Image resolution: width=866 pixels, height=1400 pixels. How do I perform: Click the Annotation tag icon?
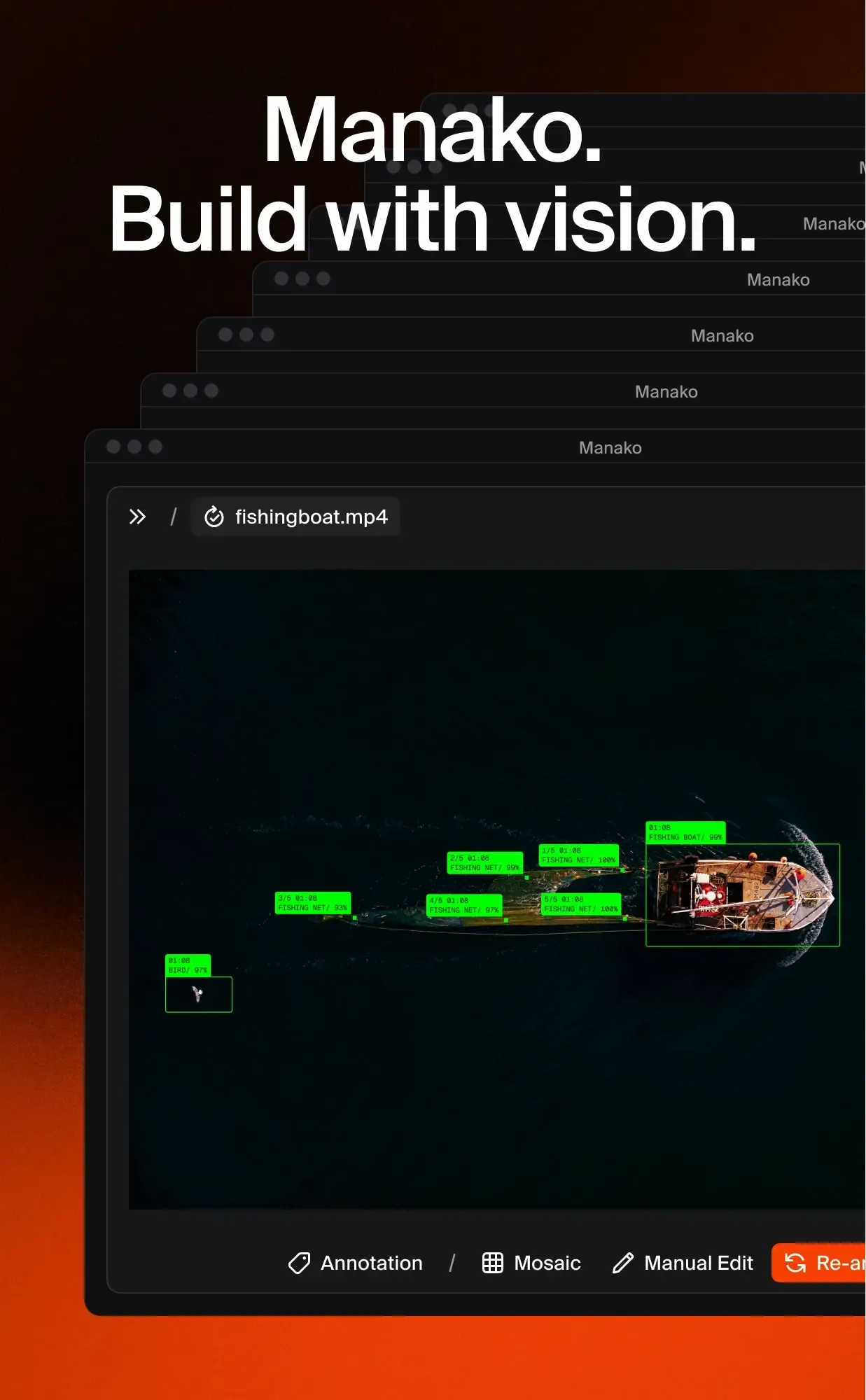click(x=299, y=1263)
